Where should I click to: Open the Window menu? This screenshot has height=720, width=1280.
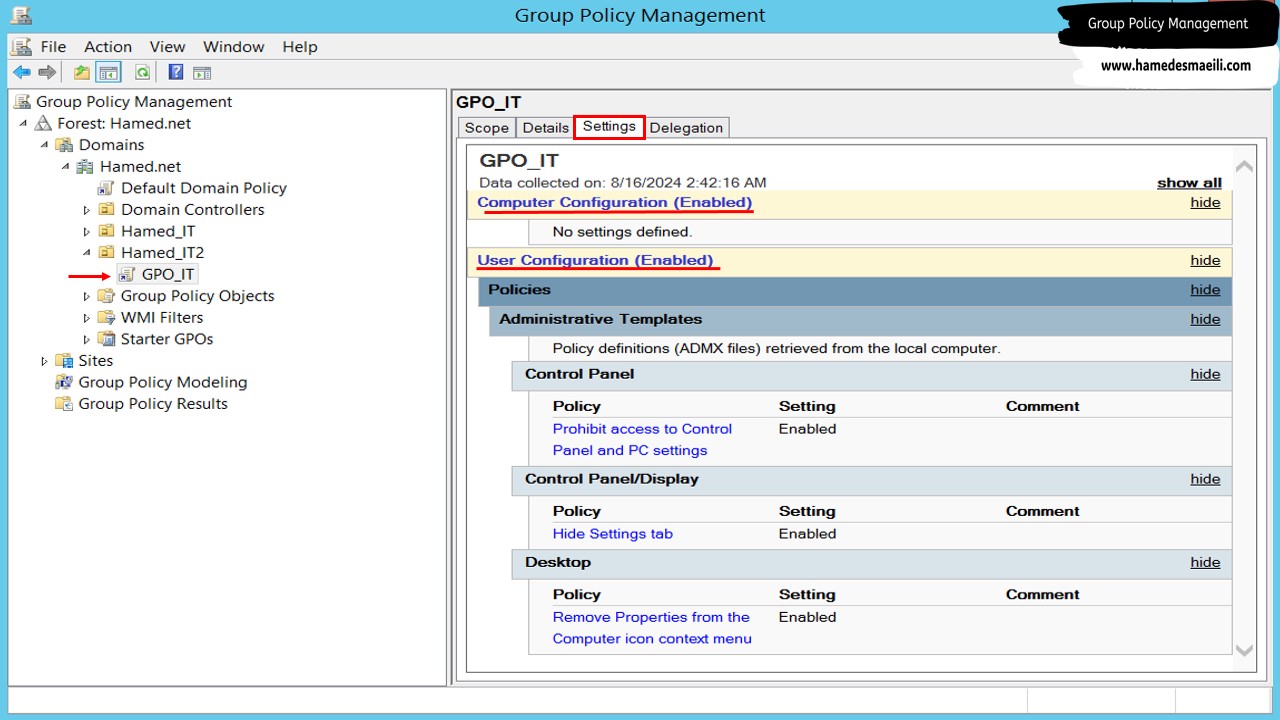[234, 46]
